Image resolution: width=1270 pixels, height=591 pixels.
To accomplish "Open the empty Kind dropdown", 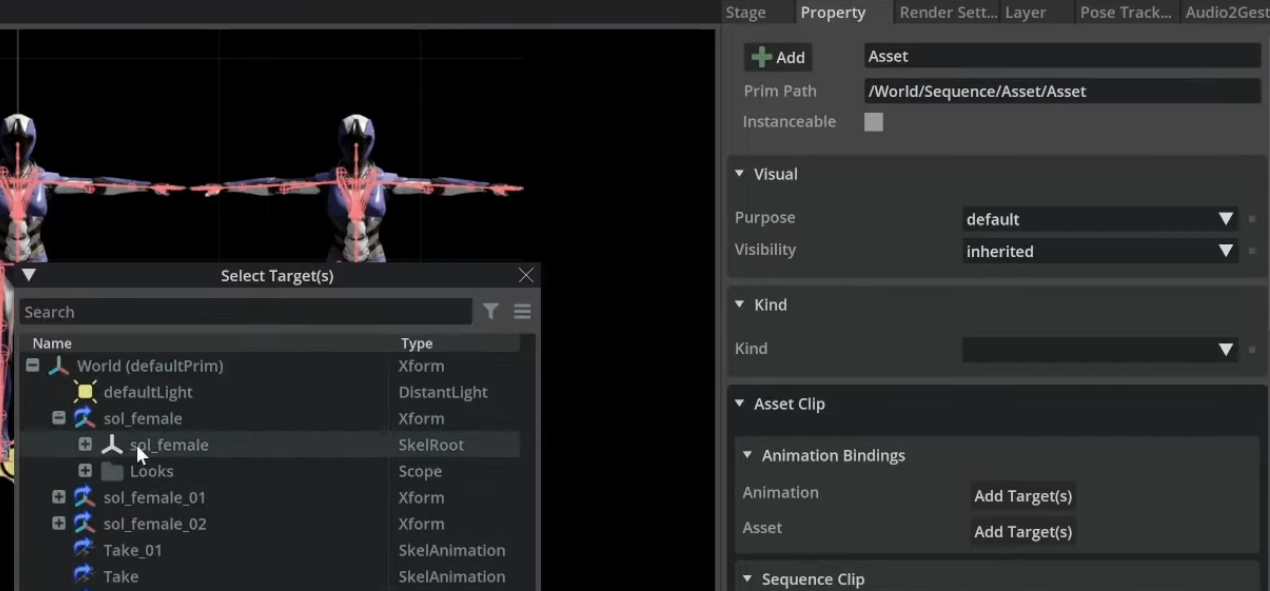I will (1100, 349).
